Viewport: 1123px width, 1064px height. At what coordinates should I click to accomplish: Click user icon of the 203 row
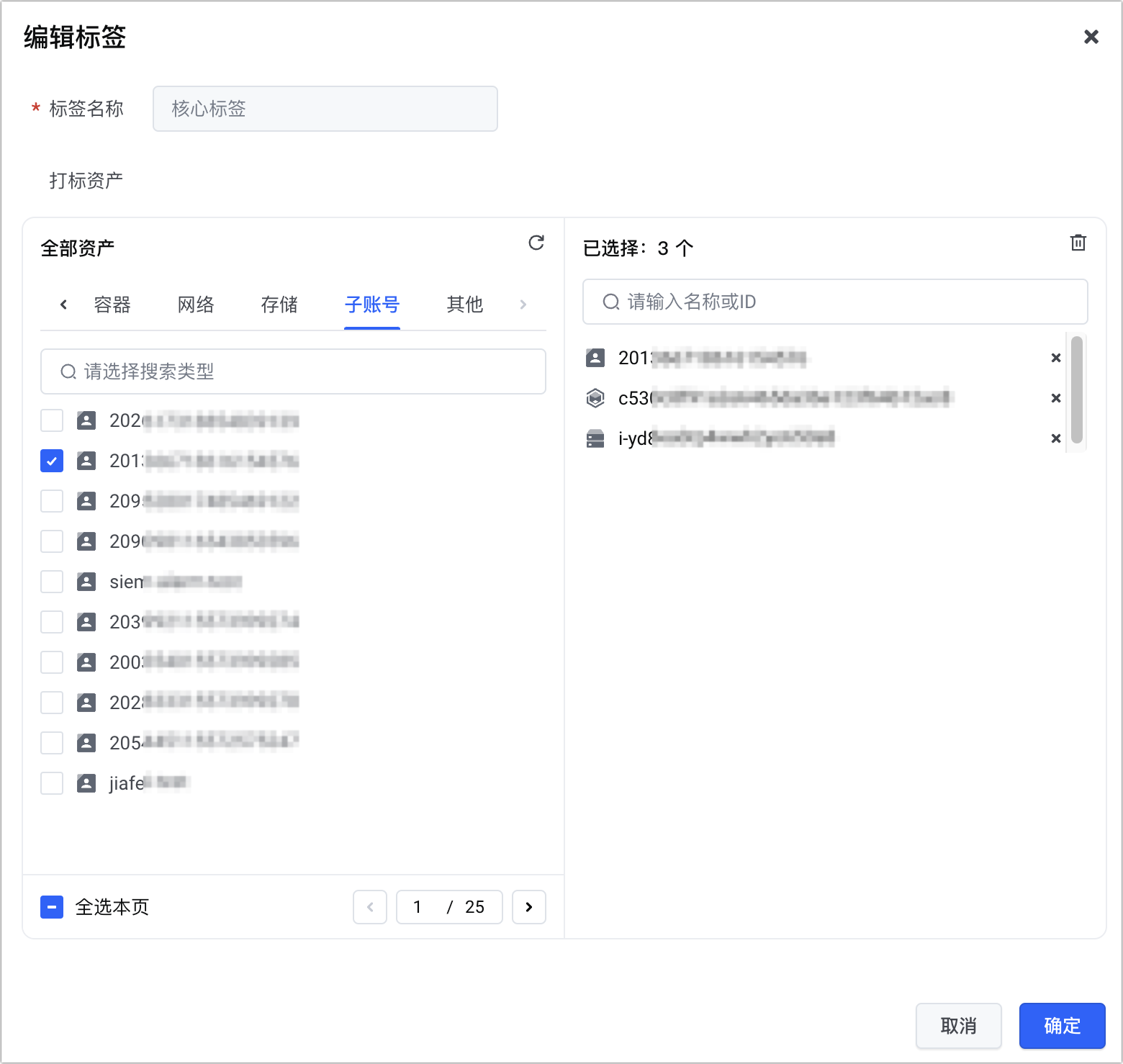pyautogui.click(x=86, y=622)
